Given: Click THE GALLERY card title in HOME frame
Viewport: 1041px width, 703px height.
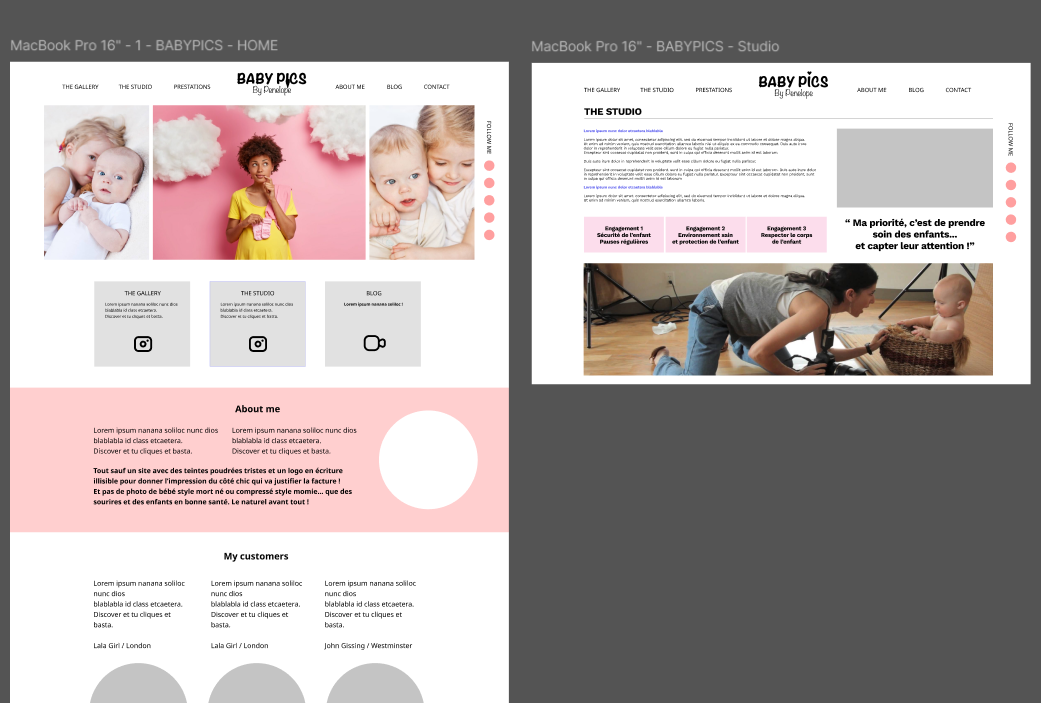Looking at the screenshot, I should (x=143, y=293).
